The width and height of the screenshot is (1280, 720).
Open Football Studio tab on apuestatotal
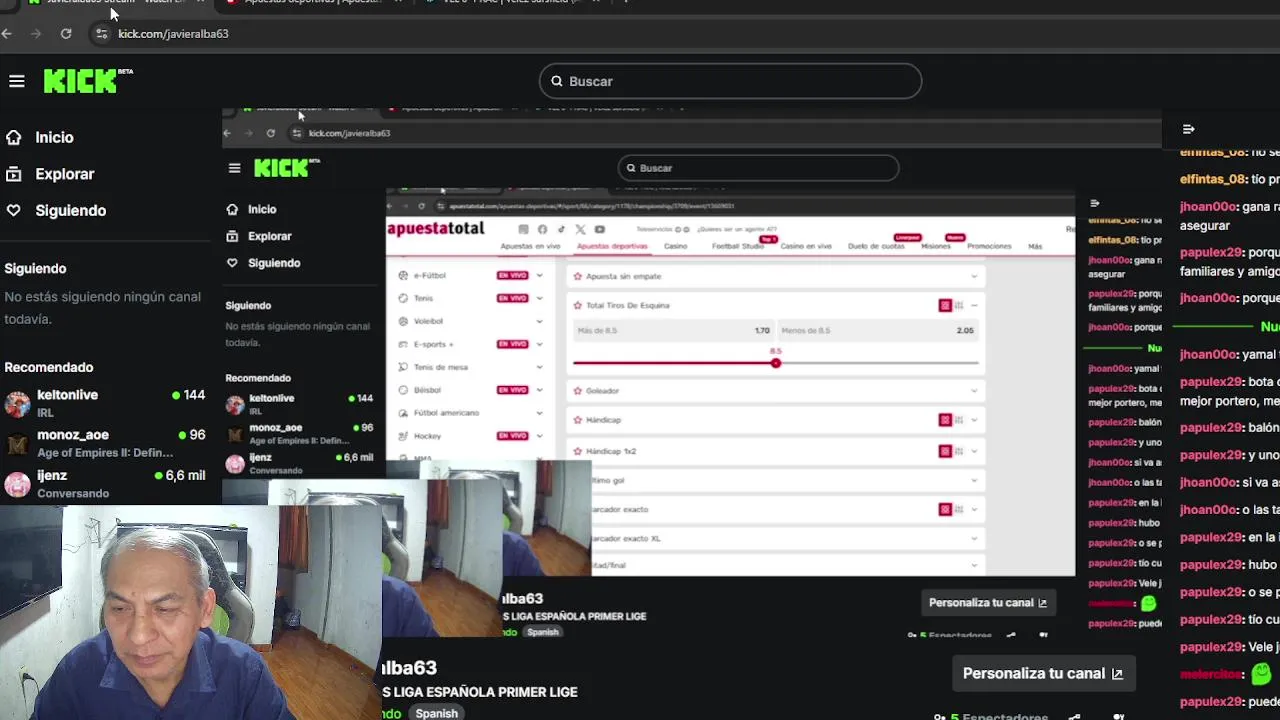pos(738,246)
